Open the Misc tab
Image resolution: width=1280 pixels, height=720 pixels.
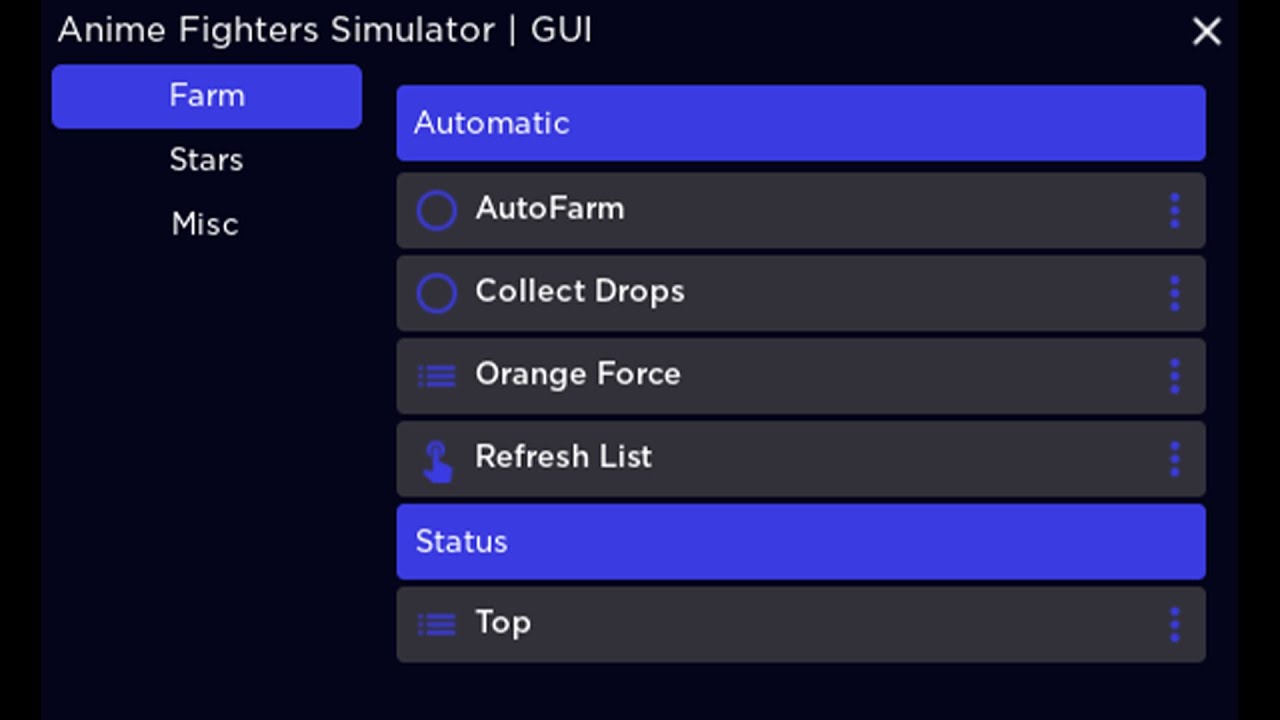pyautogui.click(x=205, y=224)
